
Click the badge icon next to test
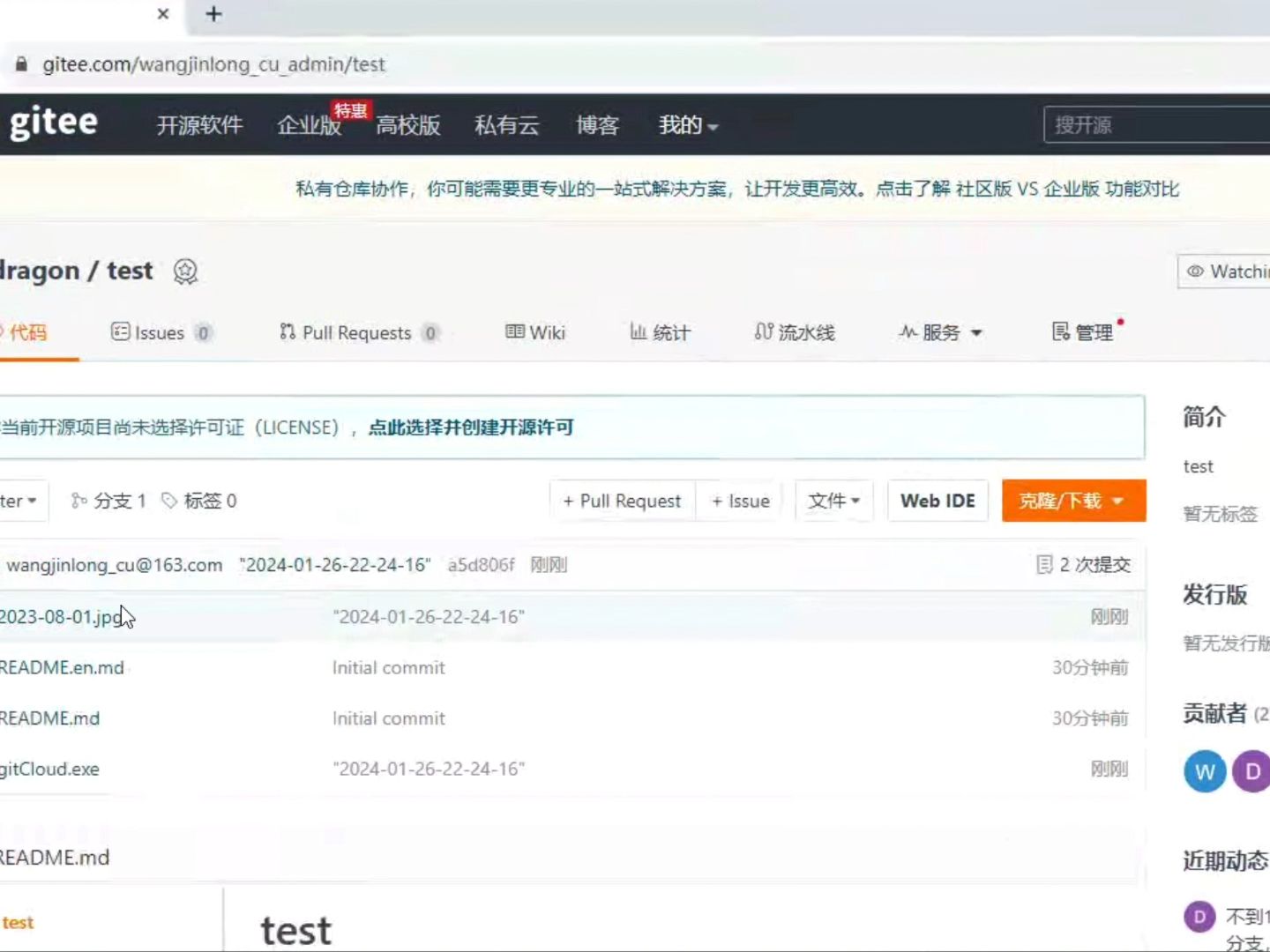point(185,271)
